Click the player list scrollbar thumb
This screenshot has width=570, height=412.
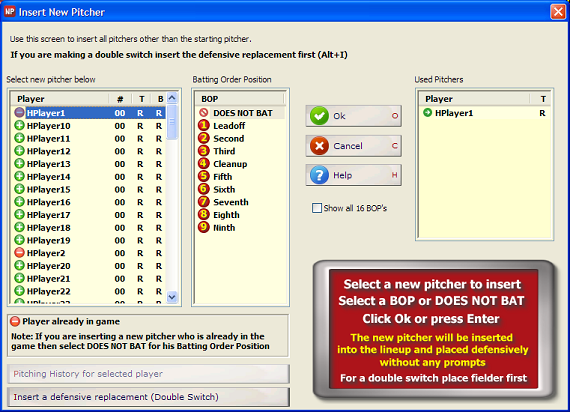pyautogui.click(x=172, y=122)
